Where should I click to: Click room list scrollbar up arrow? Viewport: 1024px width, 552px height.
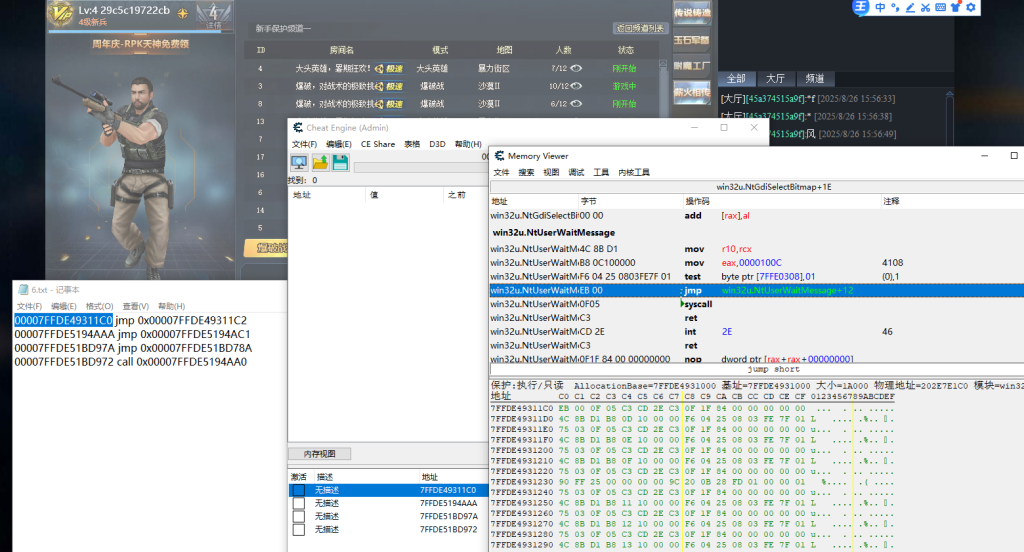pos(663,64)
